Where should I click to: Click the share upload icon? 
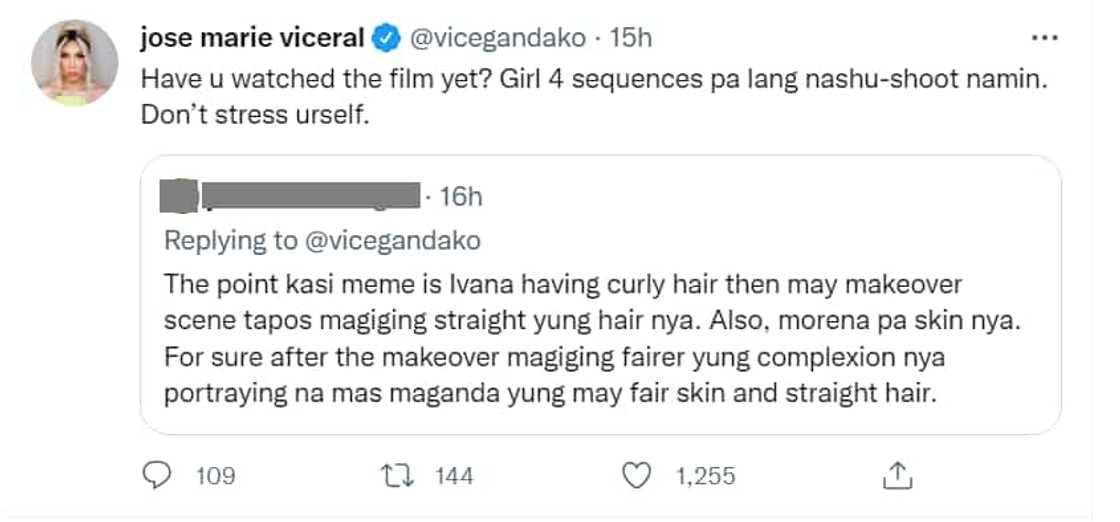click(897, 475)
